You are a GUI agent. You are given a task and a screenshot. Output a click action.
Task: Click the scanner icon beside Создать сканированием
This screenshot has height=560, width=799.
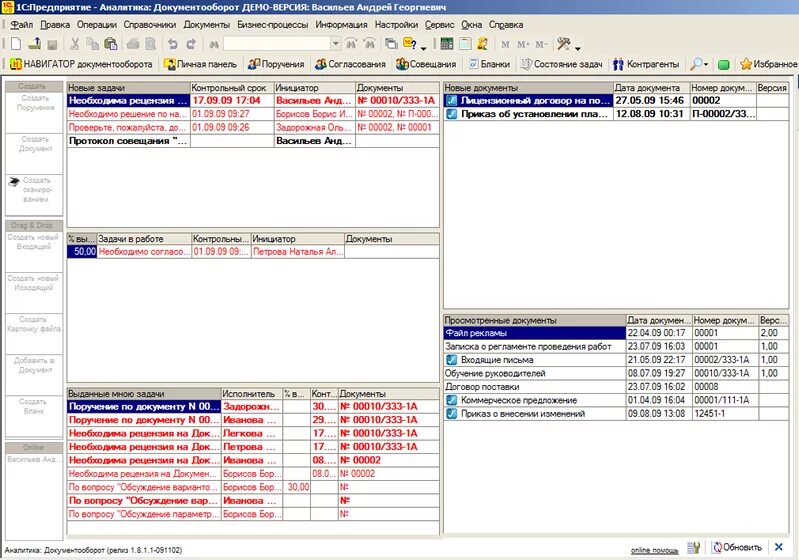point(14,181)
